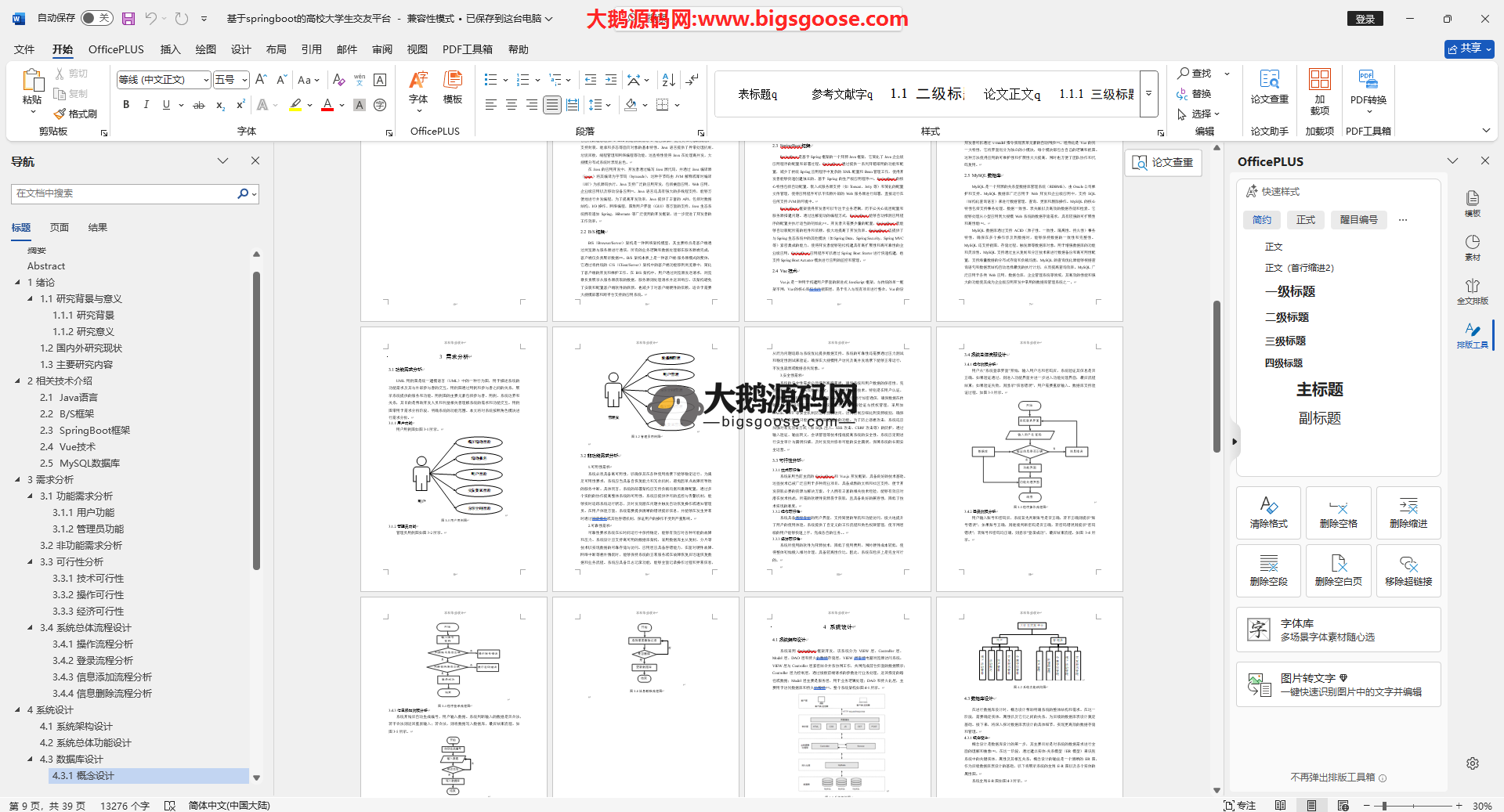This screenshot has height=812, width=1504.
Task: Select the Formal quick style option
Action: (1306, 220)
